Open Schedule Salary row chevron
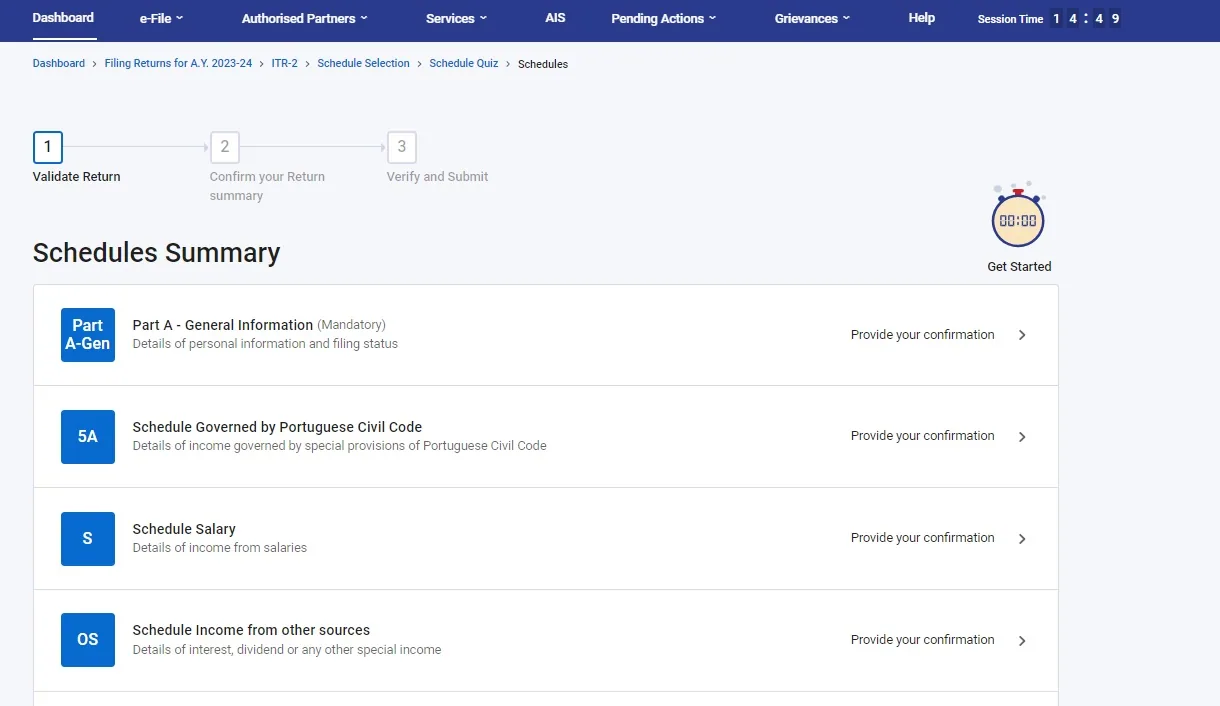Screen dimensions: 1220x706 pos(1022,539)
